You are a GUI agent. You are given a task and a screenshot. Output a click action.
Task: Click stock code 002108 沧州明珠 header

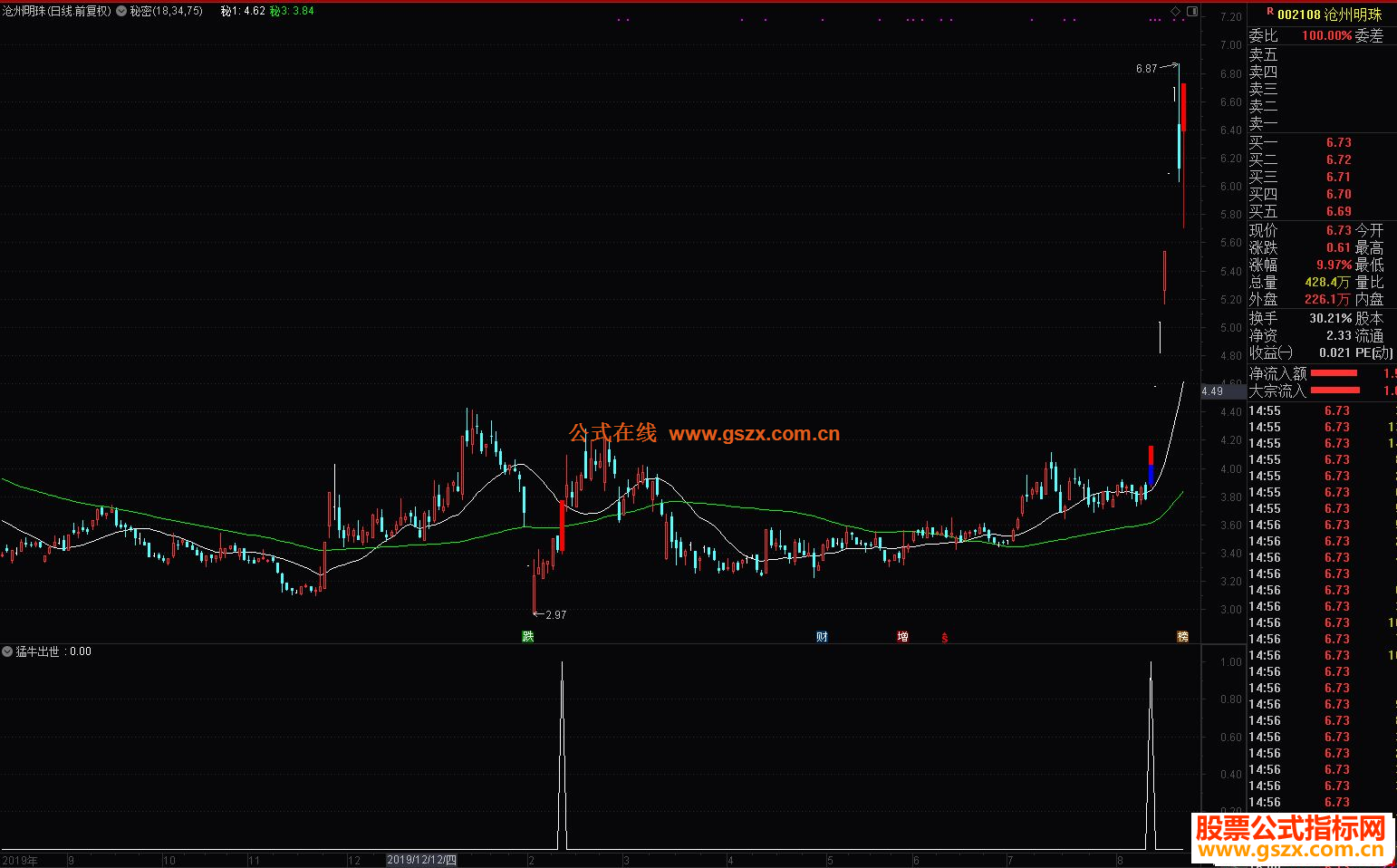point(1330,14)
